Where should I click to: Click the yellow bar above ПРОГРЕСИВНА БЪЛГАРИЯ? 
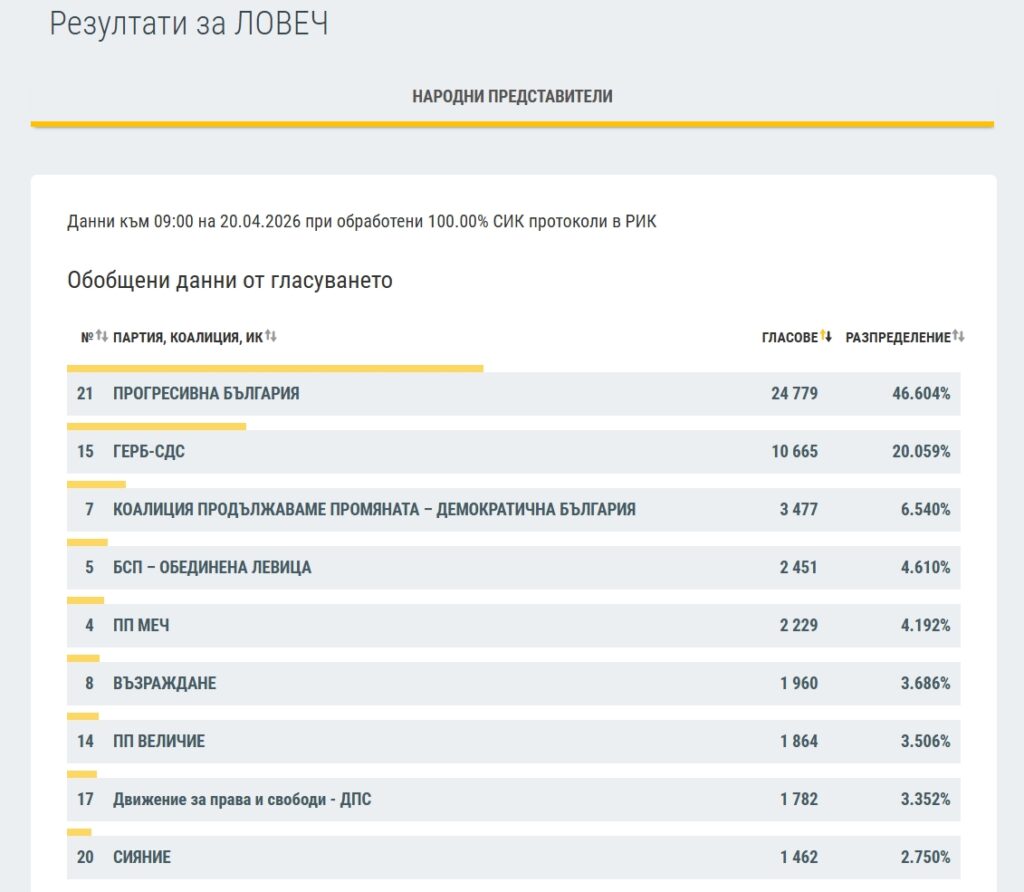(x=275, y=369)
